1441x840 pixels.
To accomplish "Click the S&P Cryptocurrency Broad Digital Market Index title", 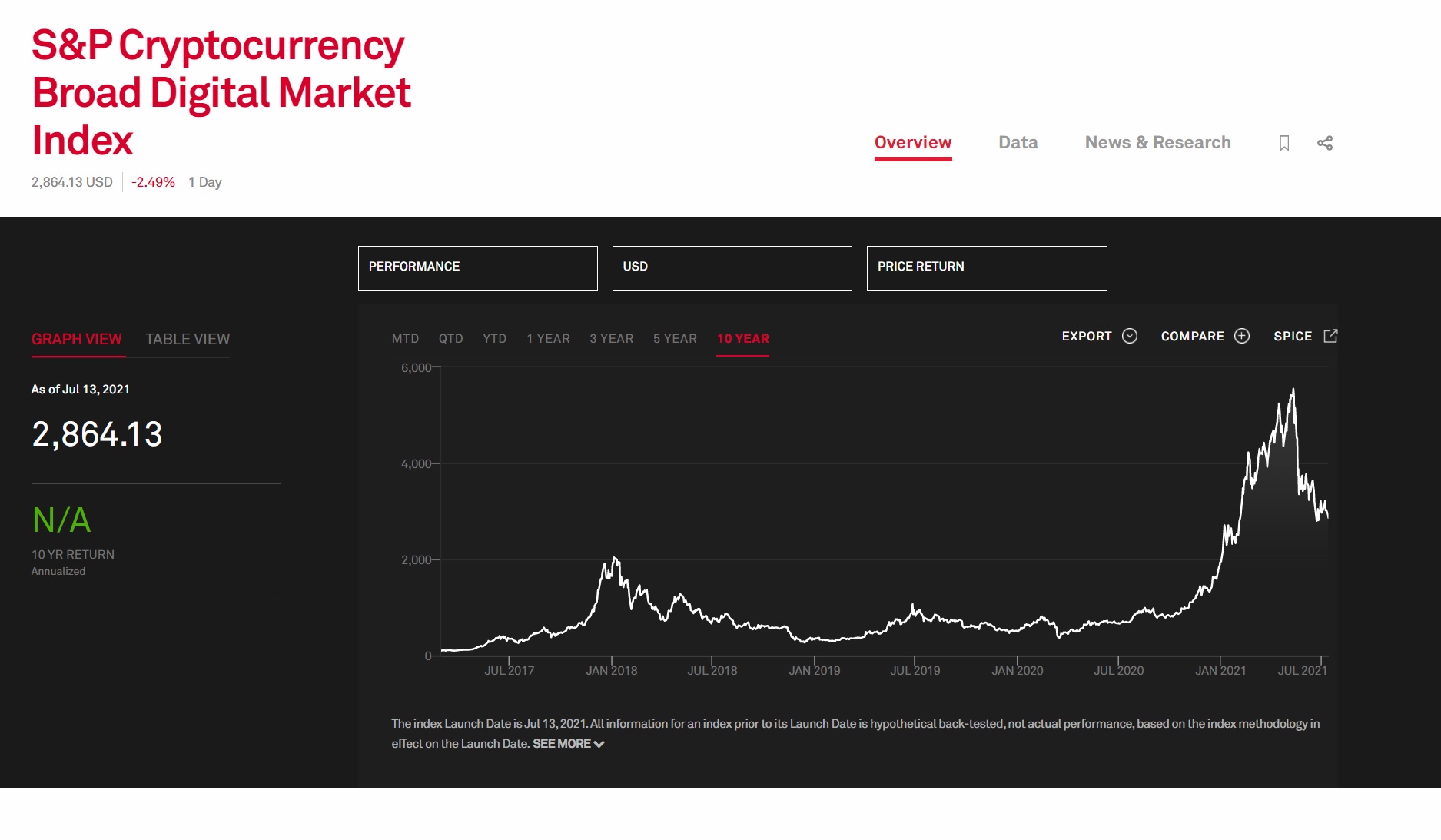I will [x=221, y=92].
